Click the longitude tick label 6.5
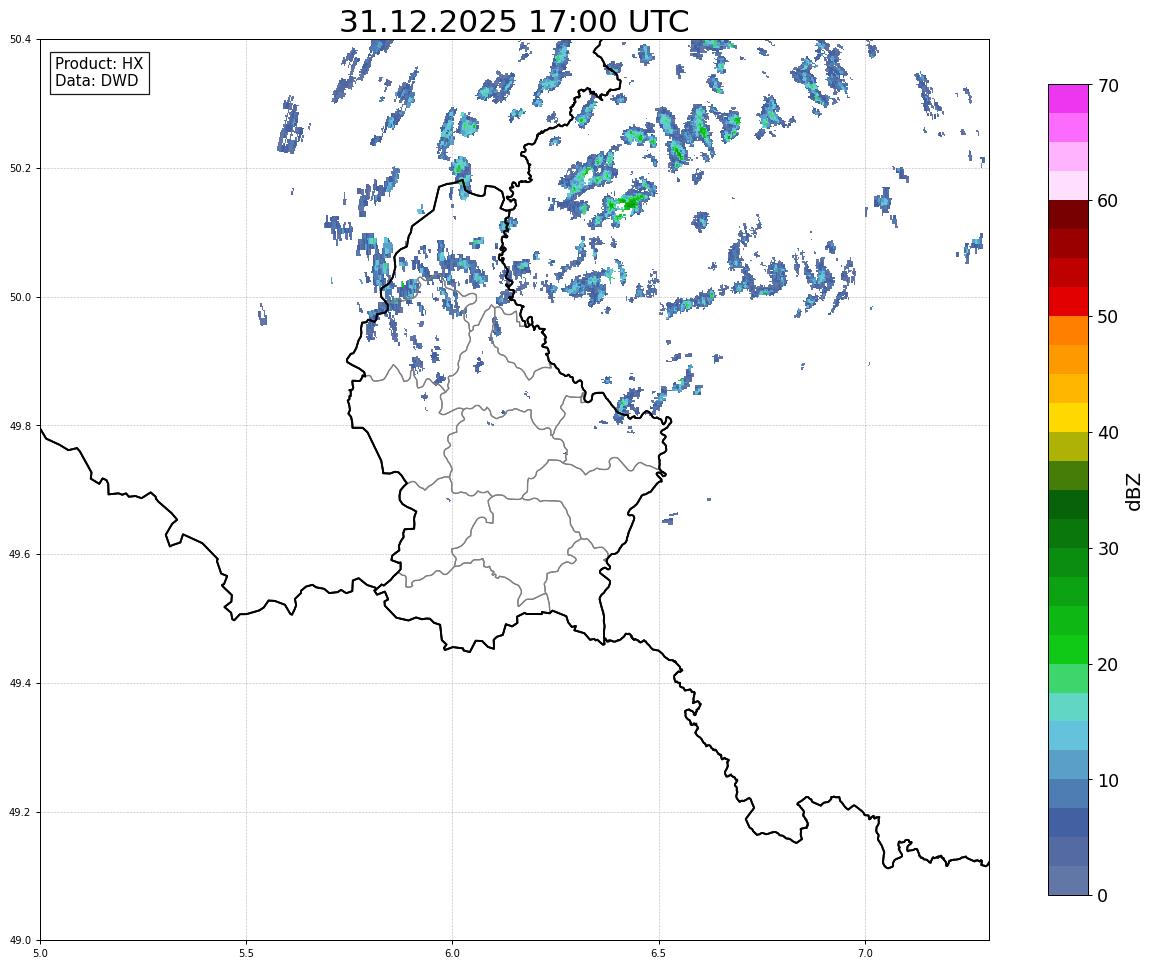 (659, 953)
